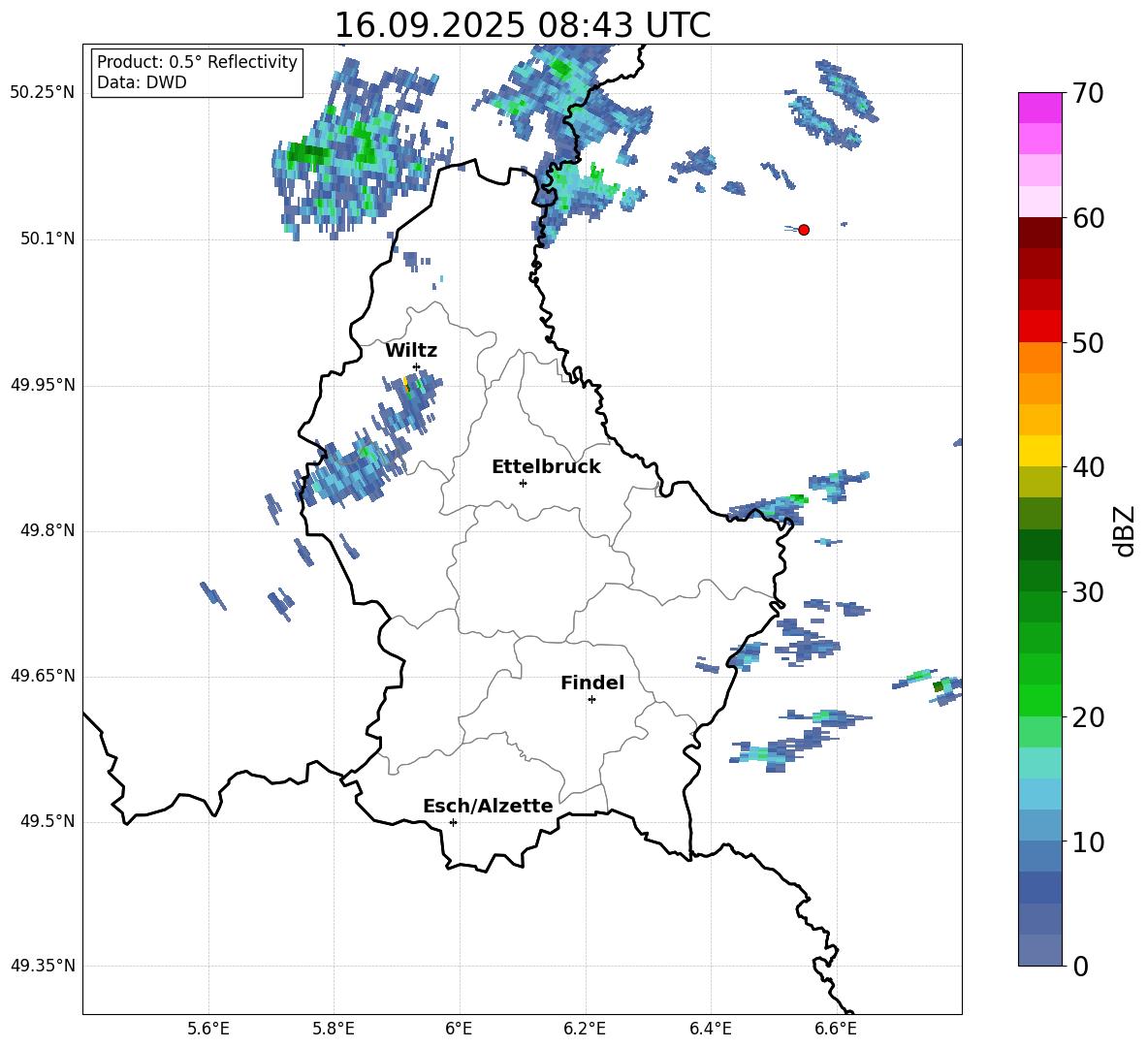Click the 50.25°N latitude label
This screenshot has height=1048, width=1148.
pyautogui.click(x=43, y=93)
